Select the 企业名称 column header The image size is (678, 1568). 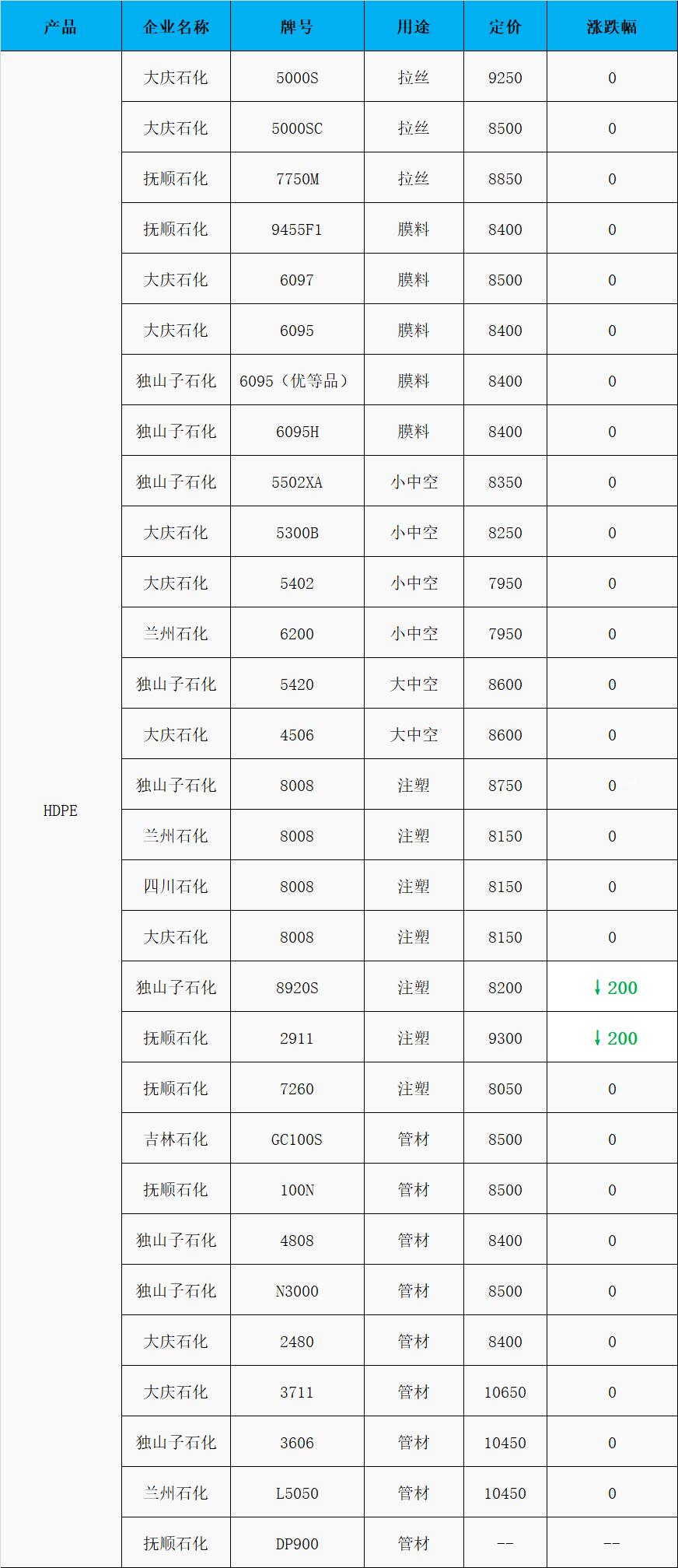[176, 27]
